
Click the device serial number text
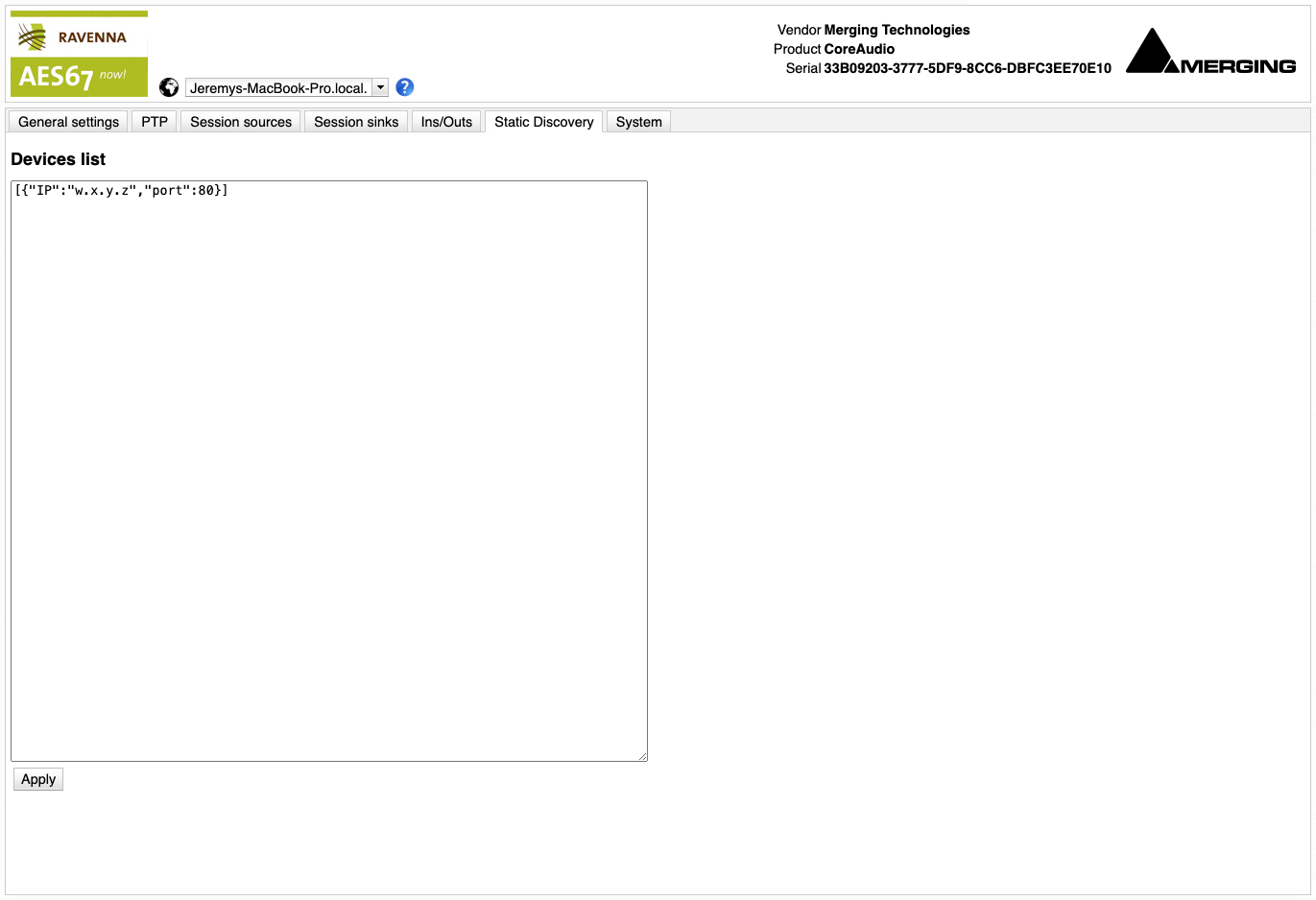click(967, 68)
